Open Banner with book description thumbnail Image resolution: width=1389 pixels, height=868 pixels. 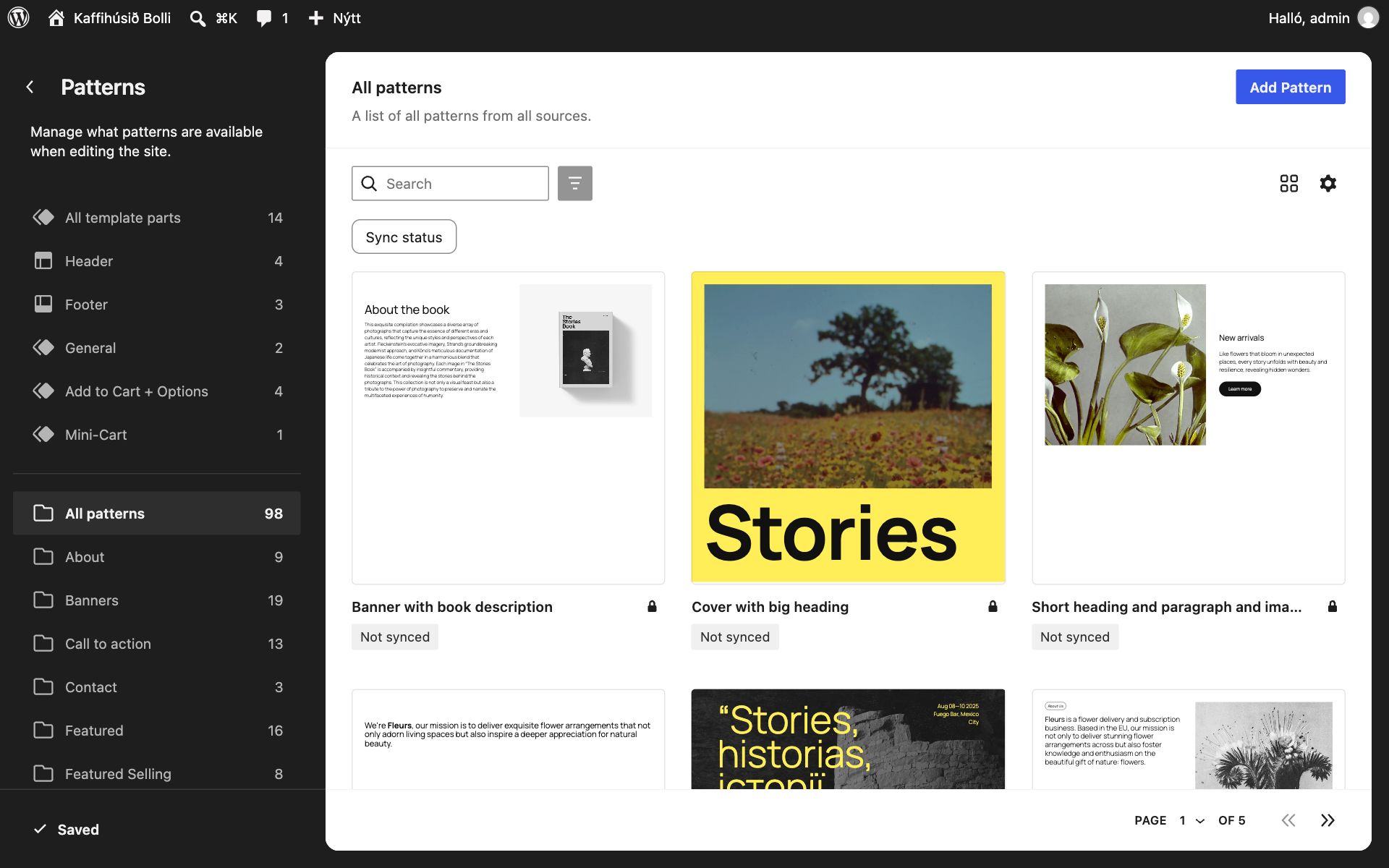coord(508,427)
